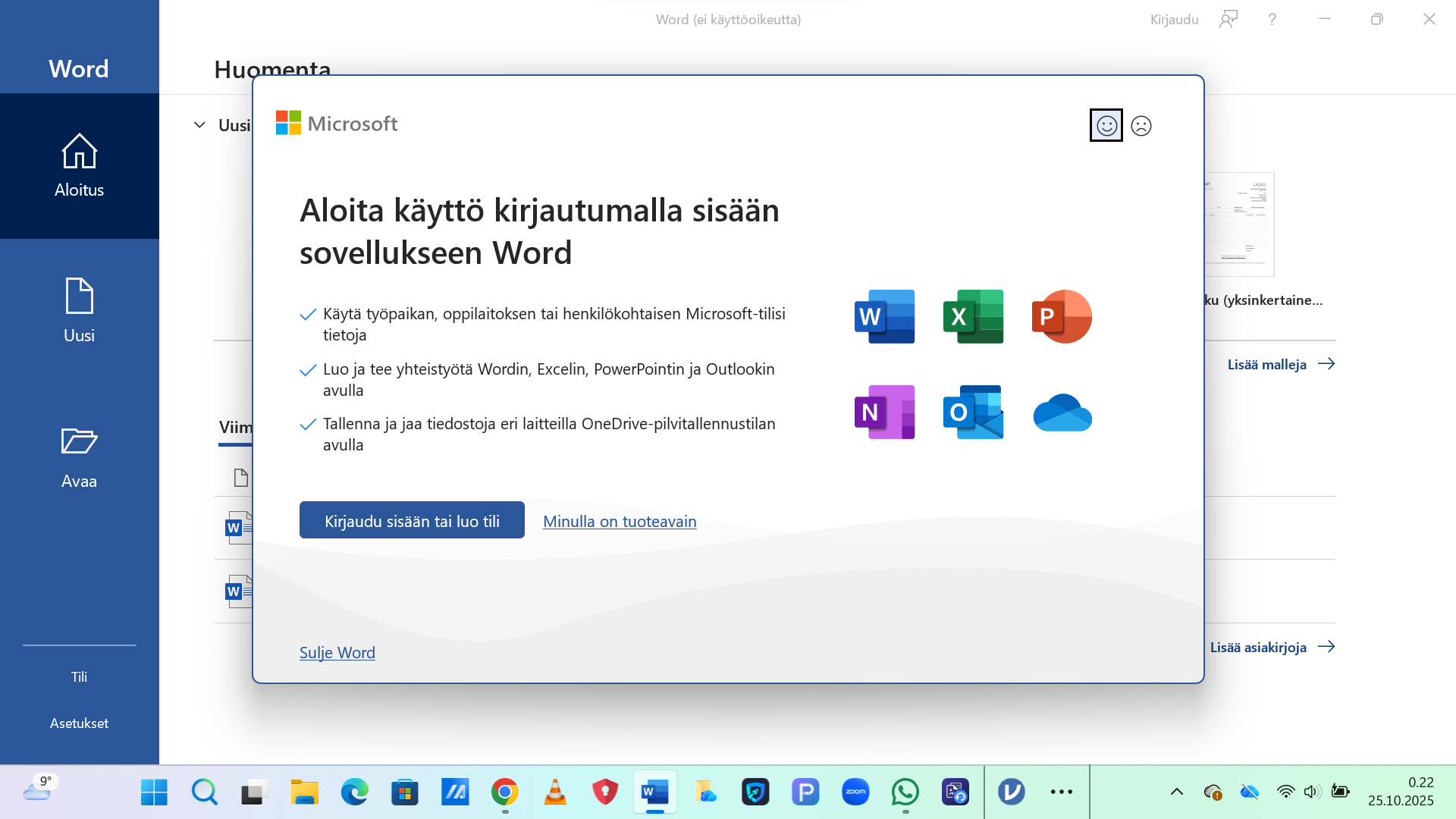Image resolution: width=1456 pixels, height=819 pixels.
Task: Open the Aloitus home sidebar item
Action: pyautogui.click(x=80, y=166)
